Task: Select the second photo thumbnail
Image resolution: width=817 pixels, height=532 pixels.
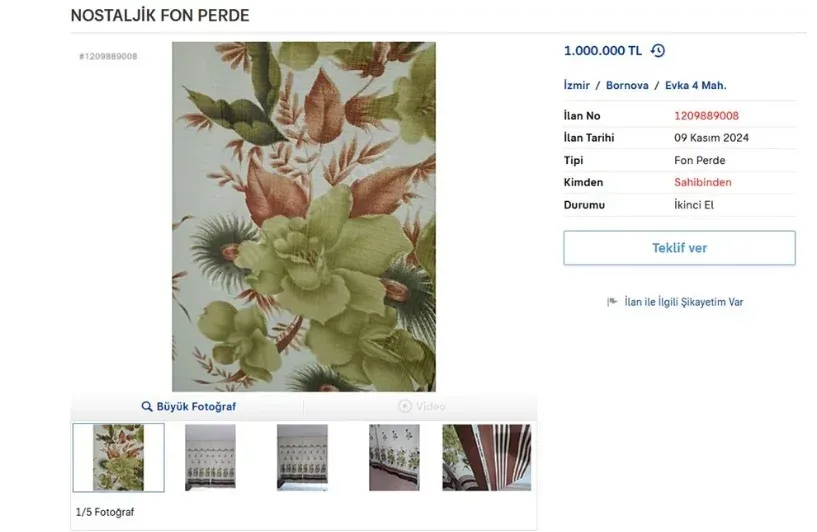Action: coord(210,457)
